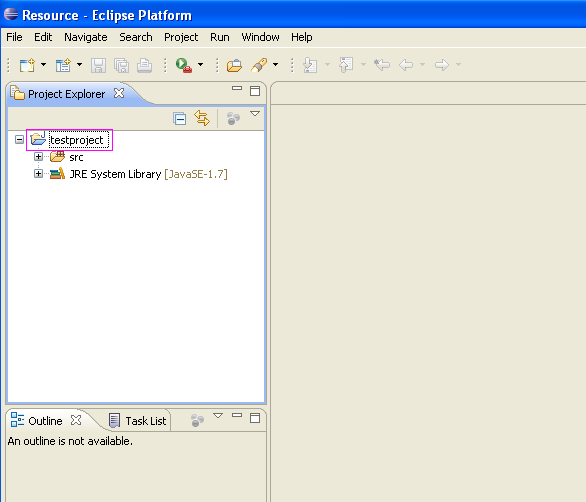The height and width of the screenshot is (502, 586).
Task: Open the Help menu
Action: (x=302, y=37)
